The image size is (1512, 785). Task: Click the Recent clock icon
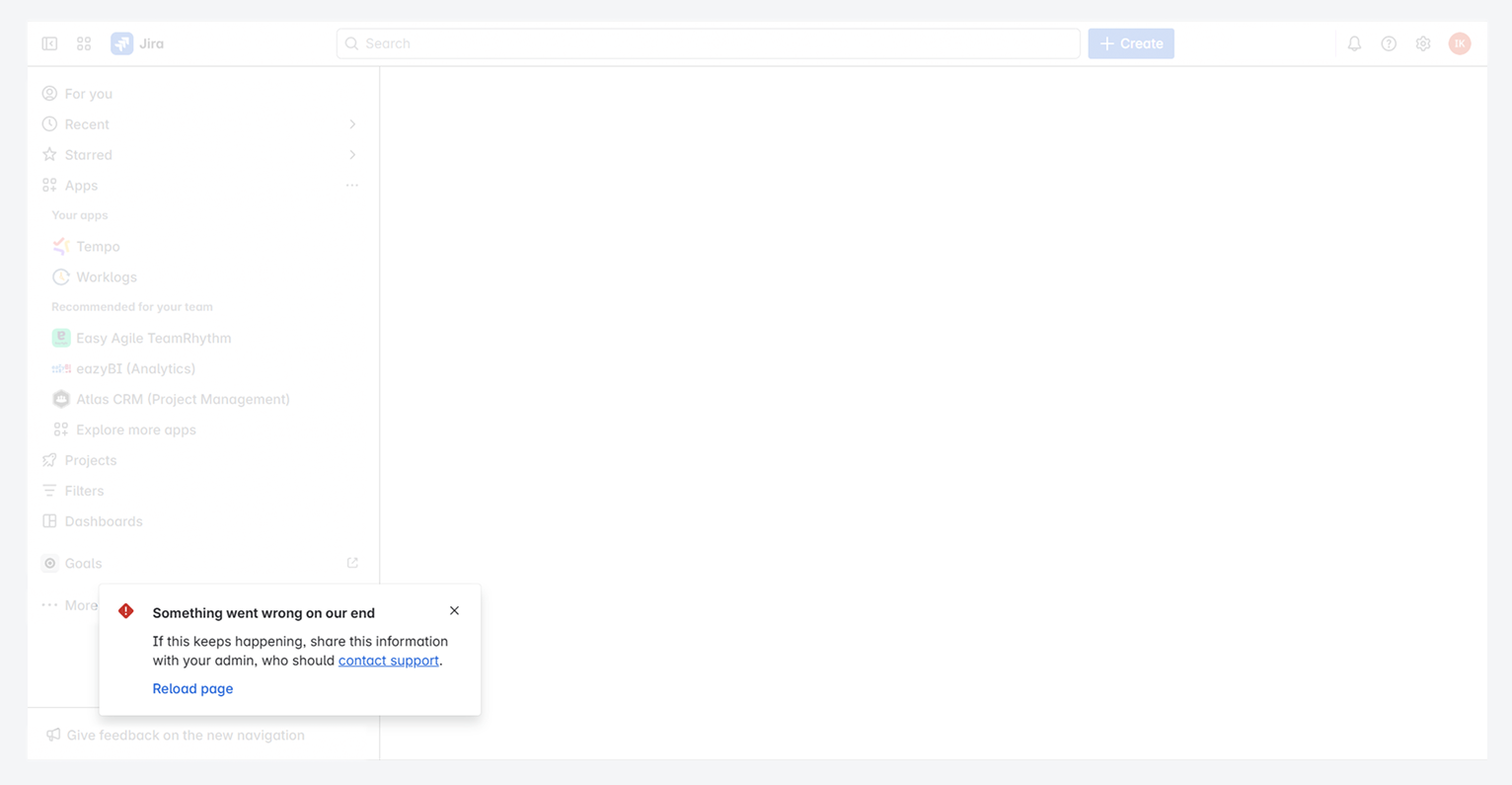(x=49, y=124)
